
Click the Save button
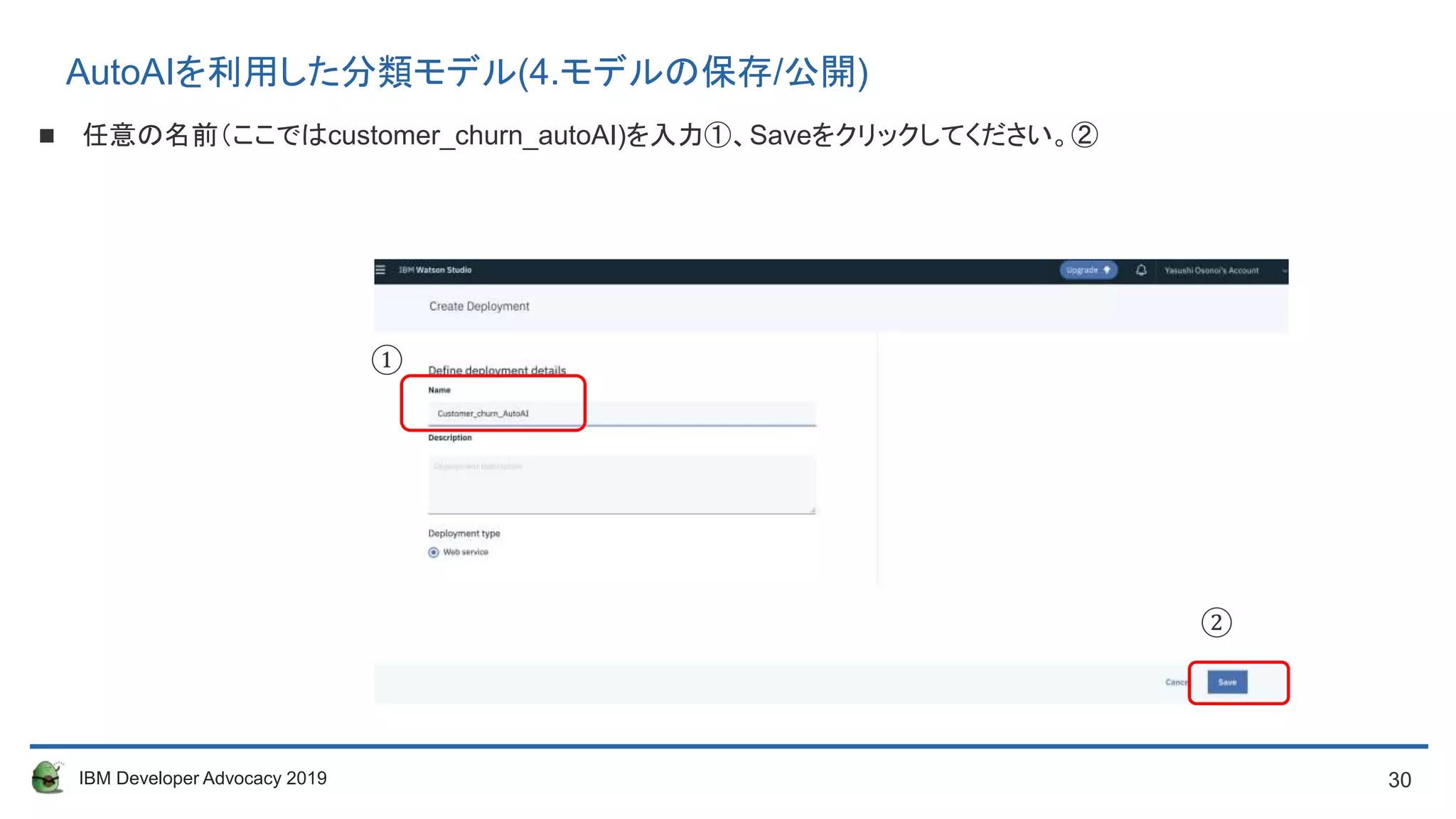(x=1227, y=682)
